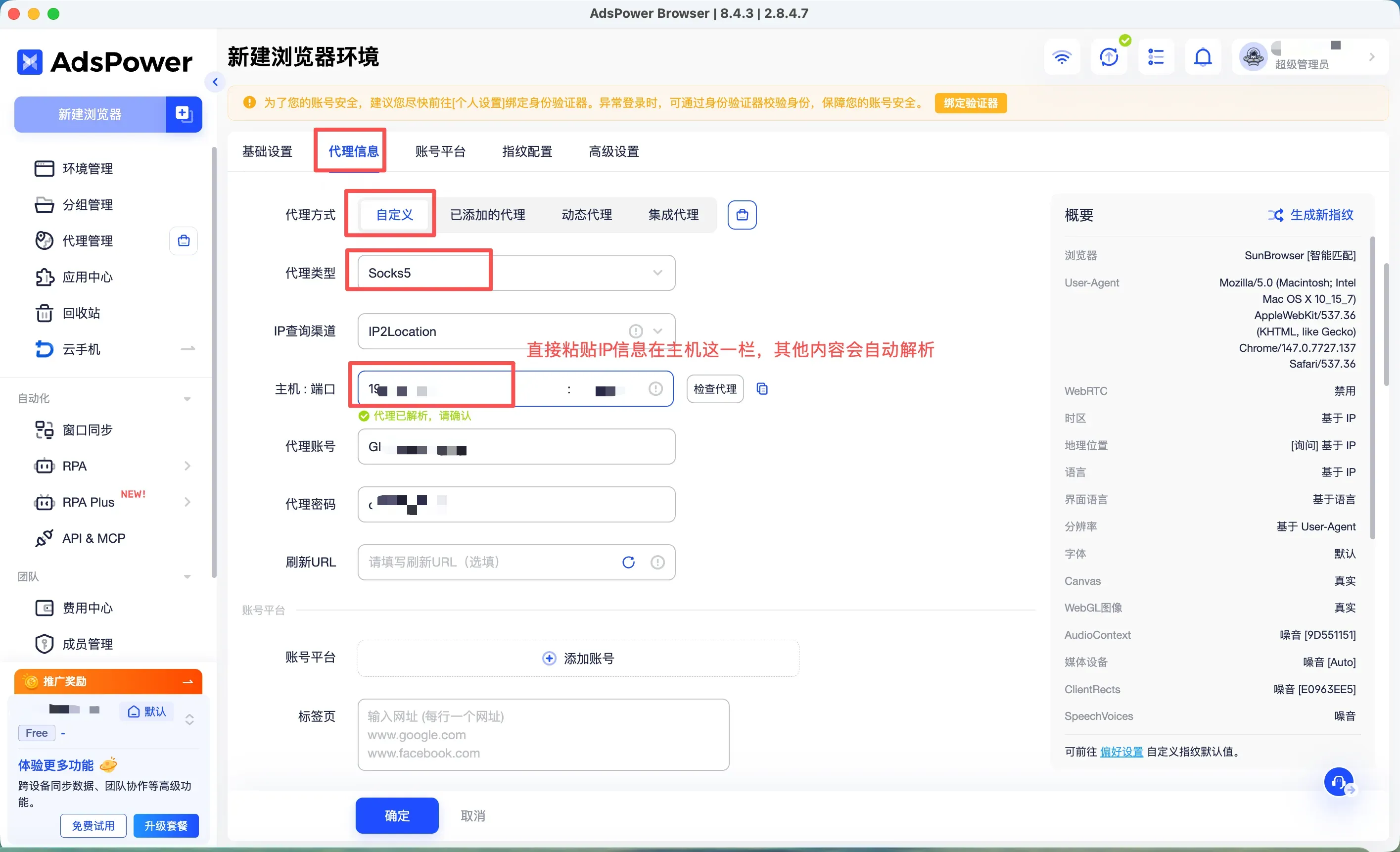Open API & MCP in the sidebar
Viewport: 1400px width, 852px height.
tap(94, 538)
